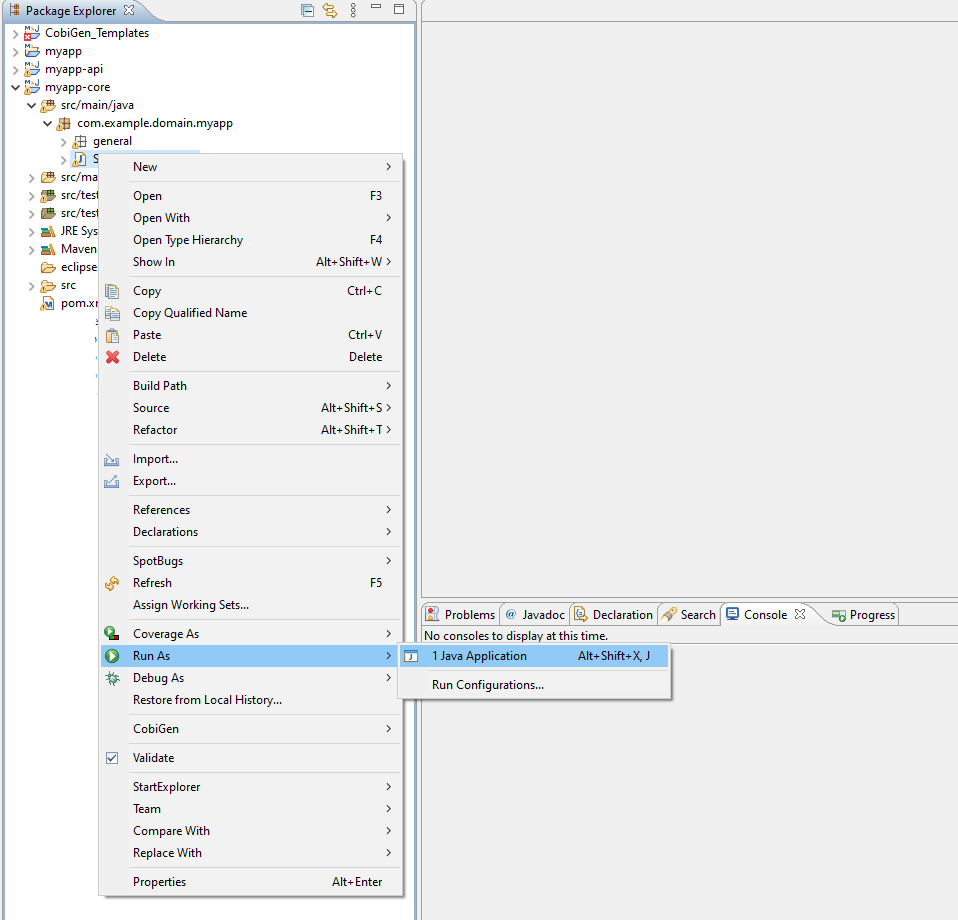Click the Refresh icon in the context menu
Viewport: 958px width, 920px height.
point(113,583)
